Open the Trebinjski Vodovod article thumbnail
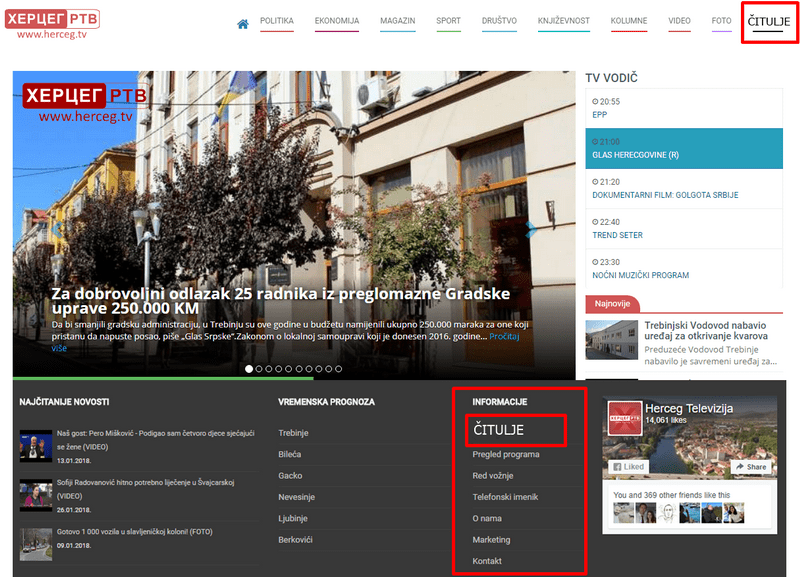This screenshot has height=577, width=800. (611, 339)
